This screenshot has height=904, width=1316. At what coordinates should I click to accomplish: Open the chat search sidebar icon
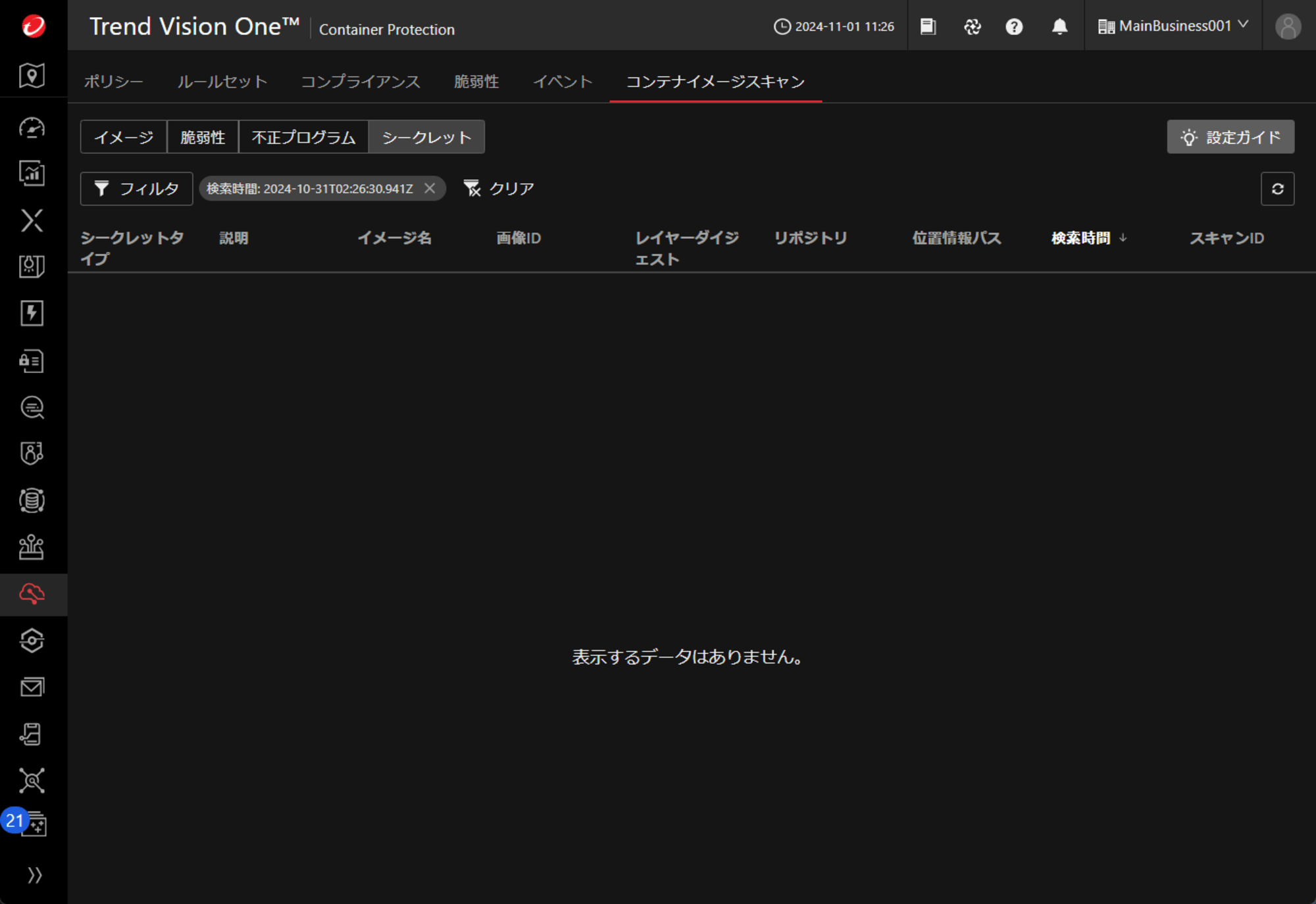32,407
